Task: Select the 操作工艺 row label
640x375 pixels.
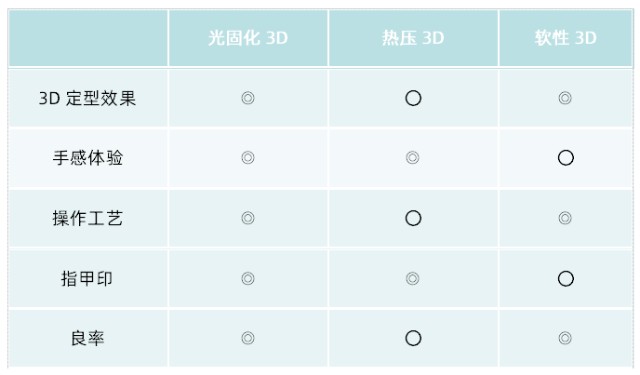Action: (87, 218)
